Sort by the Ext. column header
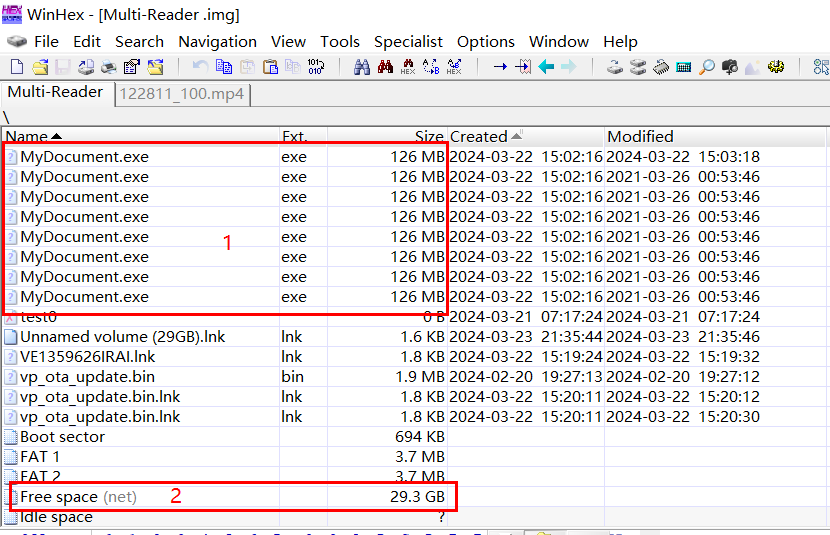This screenshot has width=830, height=535. point(303,137)
